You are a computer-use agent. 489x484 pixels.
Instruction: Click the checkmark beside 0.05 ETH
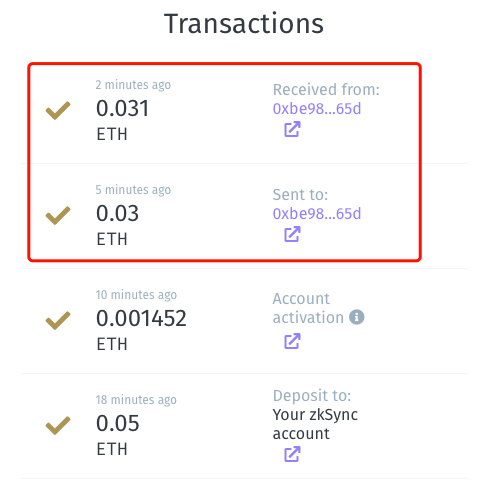coord(58,425)
